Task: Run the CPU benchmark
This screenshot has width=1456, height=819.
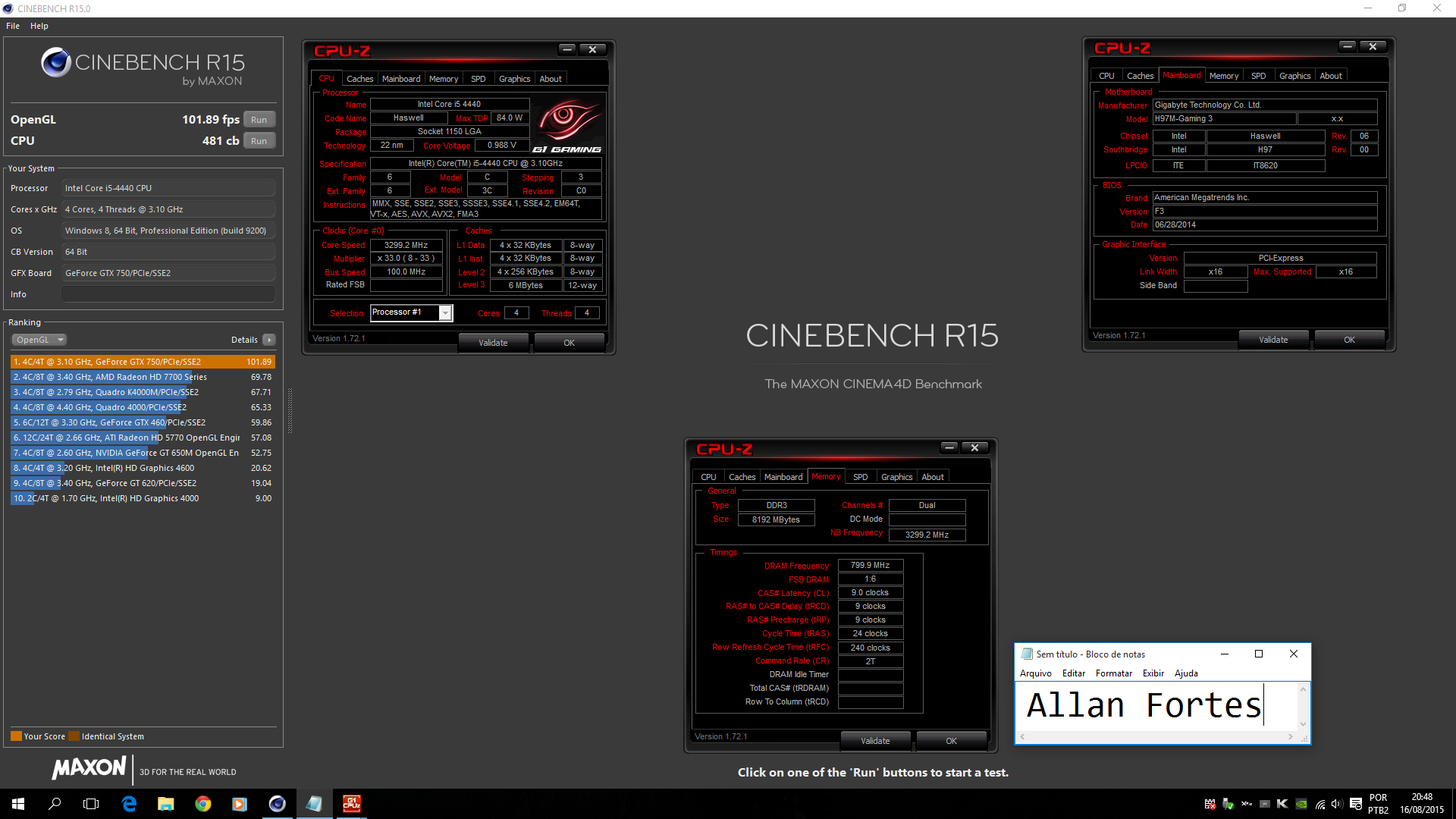Action: click(x=259, y=141)
